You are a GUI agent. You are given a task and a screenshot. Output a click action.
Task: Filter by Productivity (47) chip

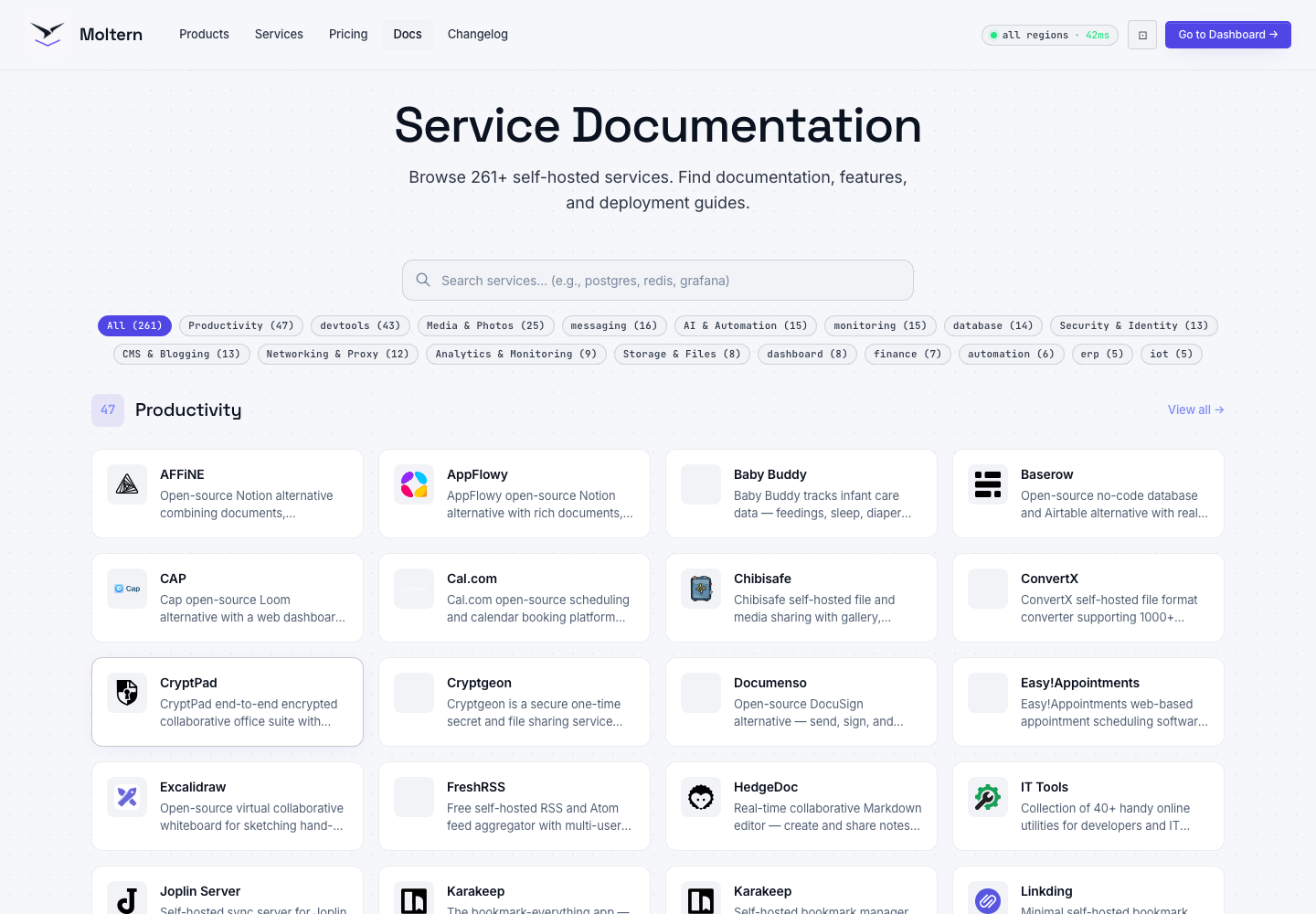241,325
